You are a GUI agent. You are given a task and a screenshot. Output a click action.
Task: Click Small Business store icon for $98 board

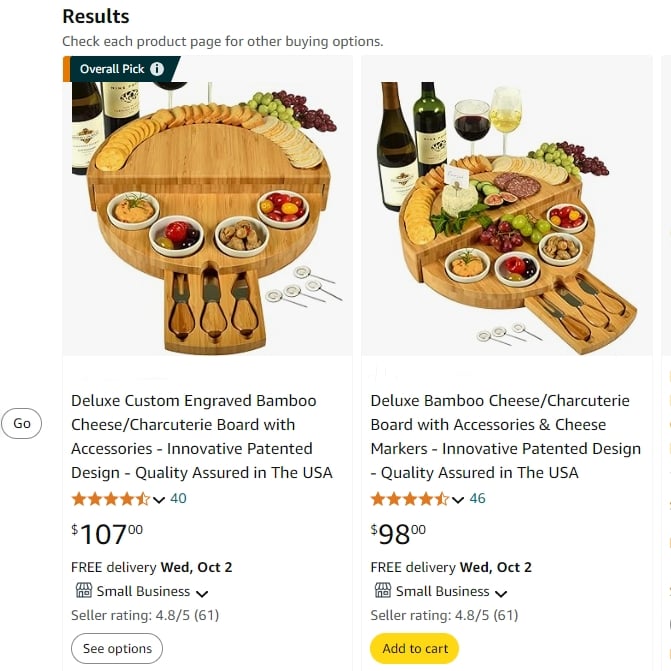click(383, 591)
